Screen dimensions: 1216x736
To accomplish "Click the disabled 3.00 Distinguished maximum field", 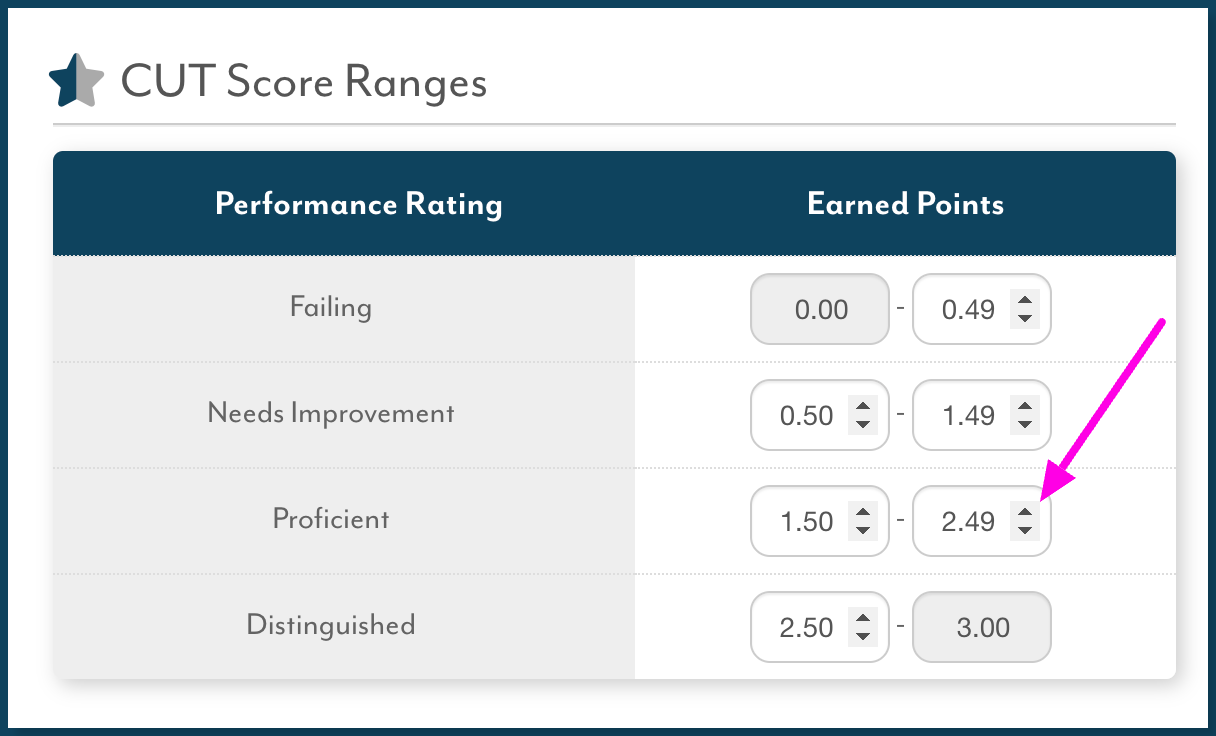I will click(982, 627).
